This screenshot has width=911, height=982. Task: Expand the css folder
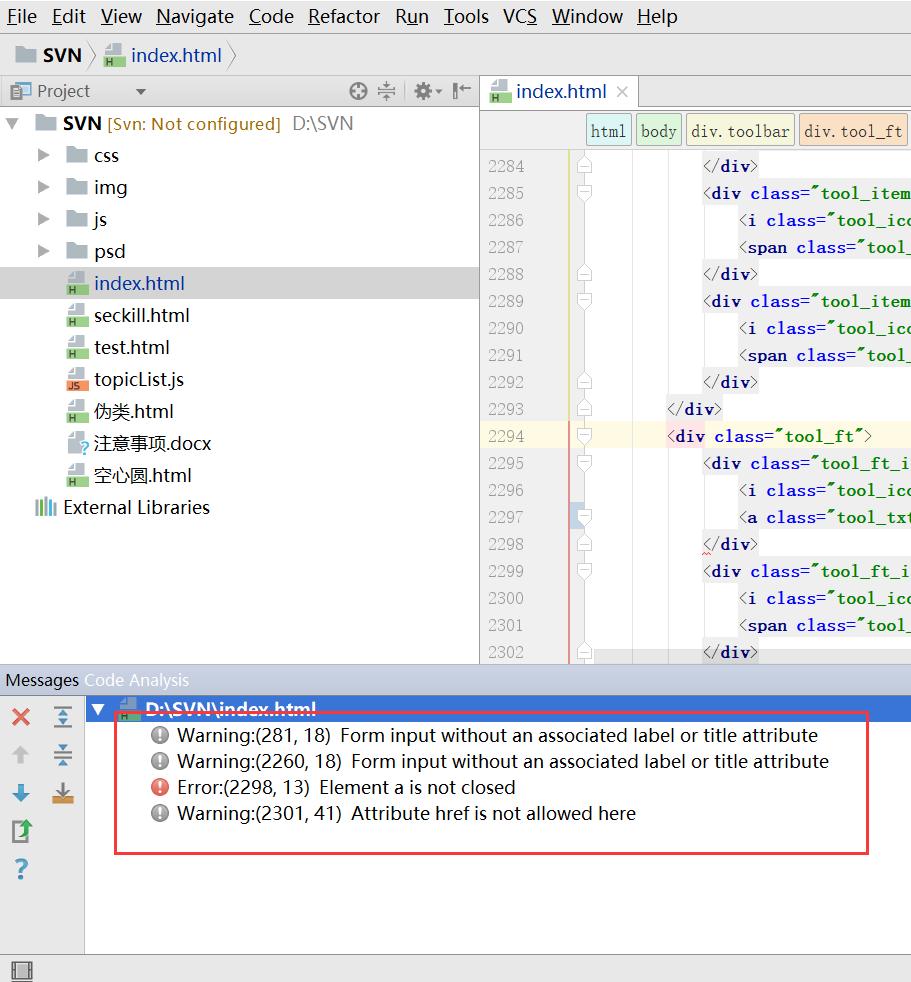[x=43, y=155]
